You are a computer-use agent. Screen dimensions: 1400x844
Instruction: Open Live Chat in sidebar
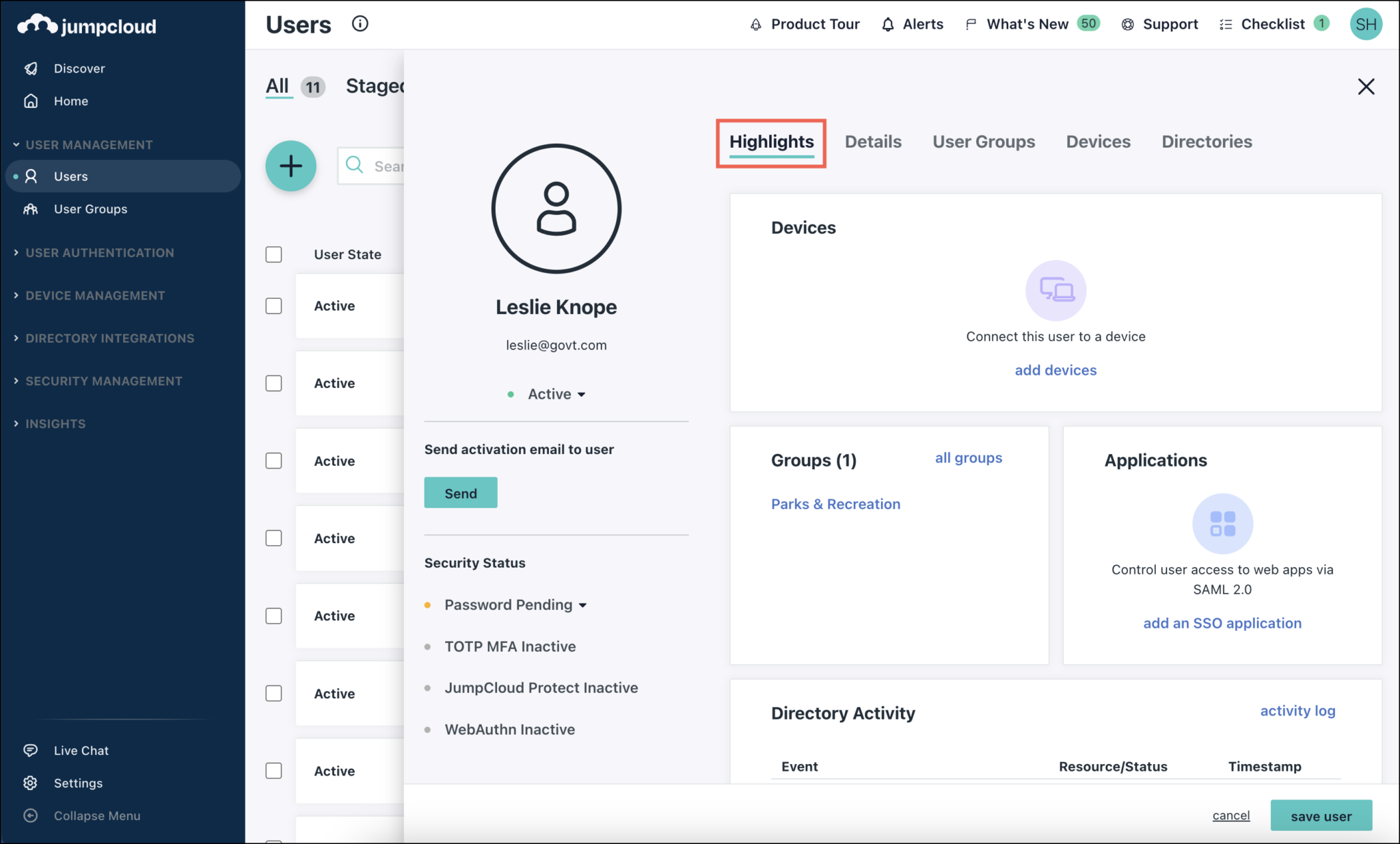click(x=81, y=750)
